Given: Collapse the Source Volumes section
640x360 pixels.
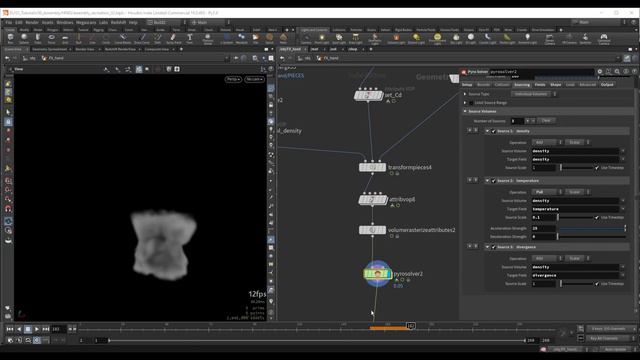Looking at the screenshot, I should pos(465,111).
